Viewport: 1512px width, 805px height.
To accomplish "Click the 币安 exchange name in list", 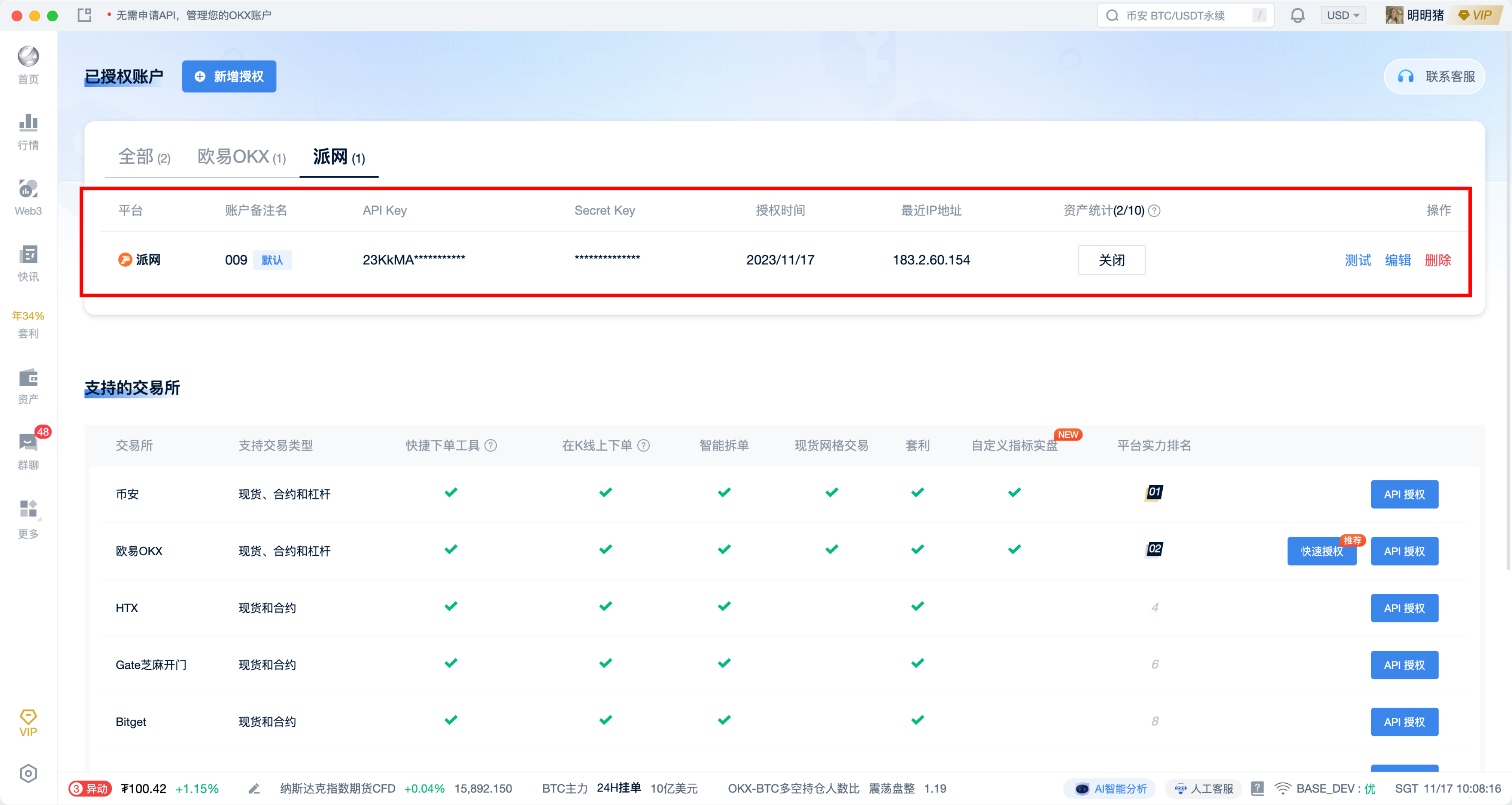I will [x=128, y=494].
